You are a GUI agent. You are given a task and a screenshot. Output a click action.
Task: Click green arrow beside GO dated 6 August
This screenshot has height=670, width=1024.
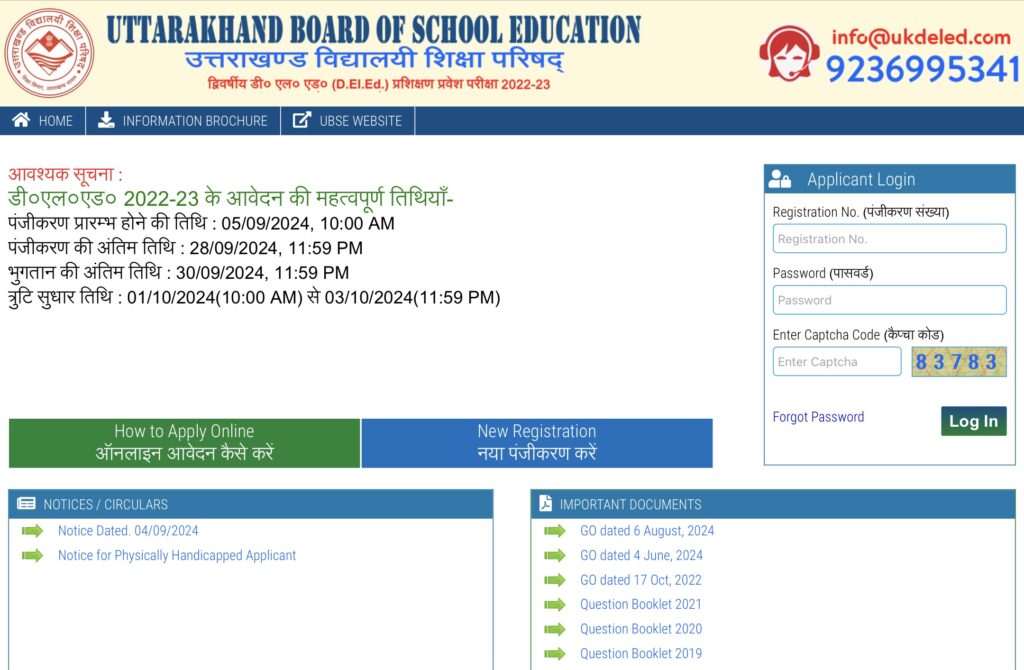554,531
